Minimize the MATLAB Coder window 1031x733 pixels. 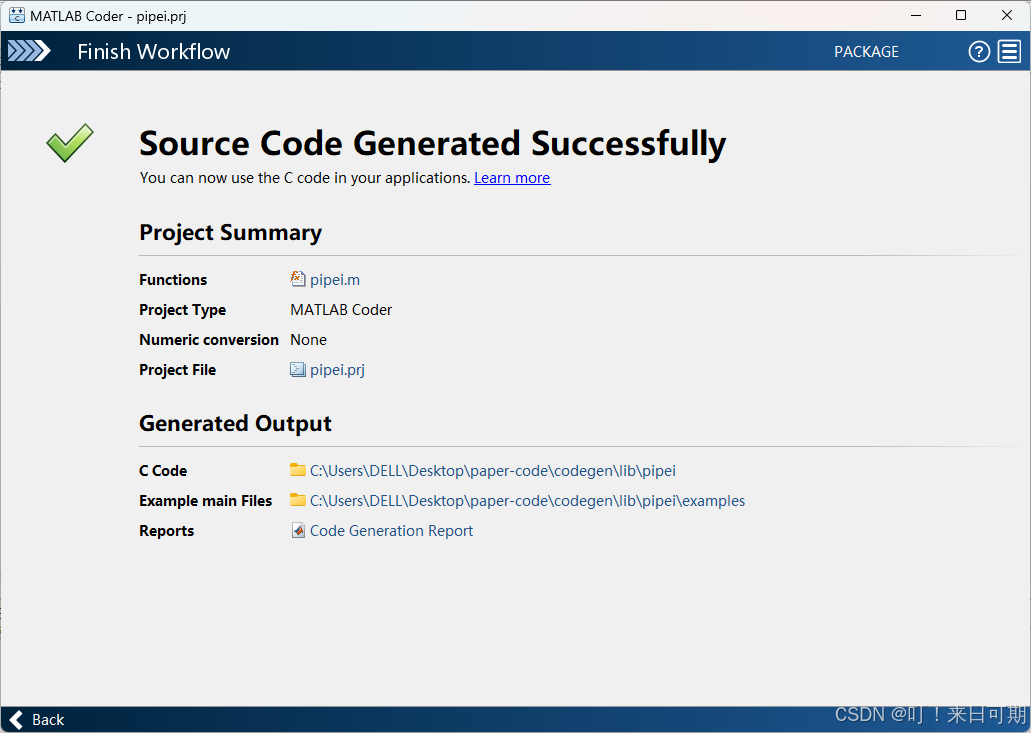pyautogui.click(x=916, y=16)
